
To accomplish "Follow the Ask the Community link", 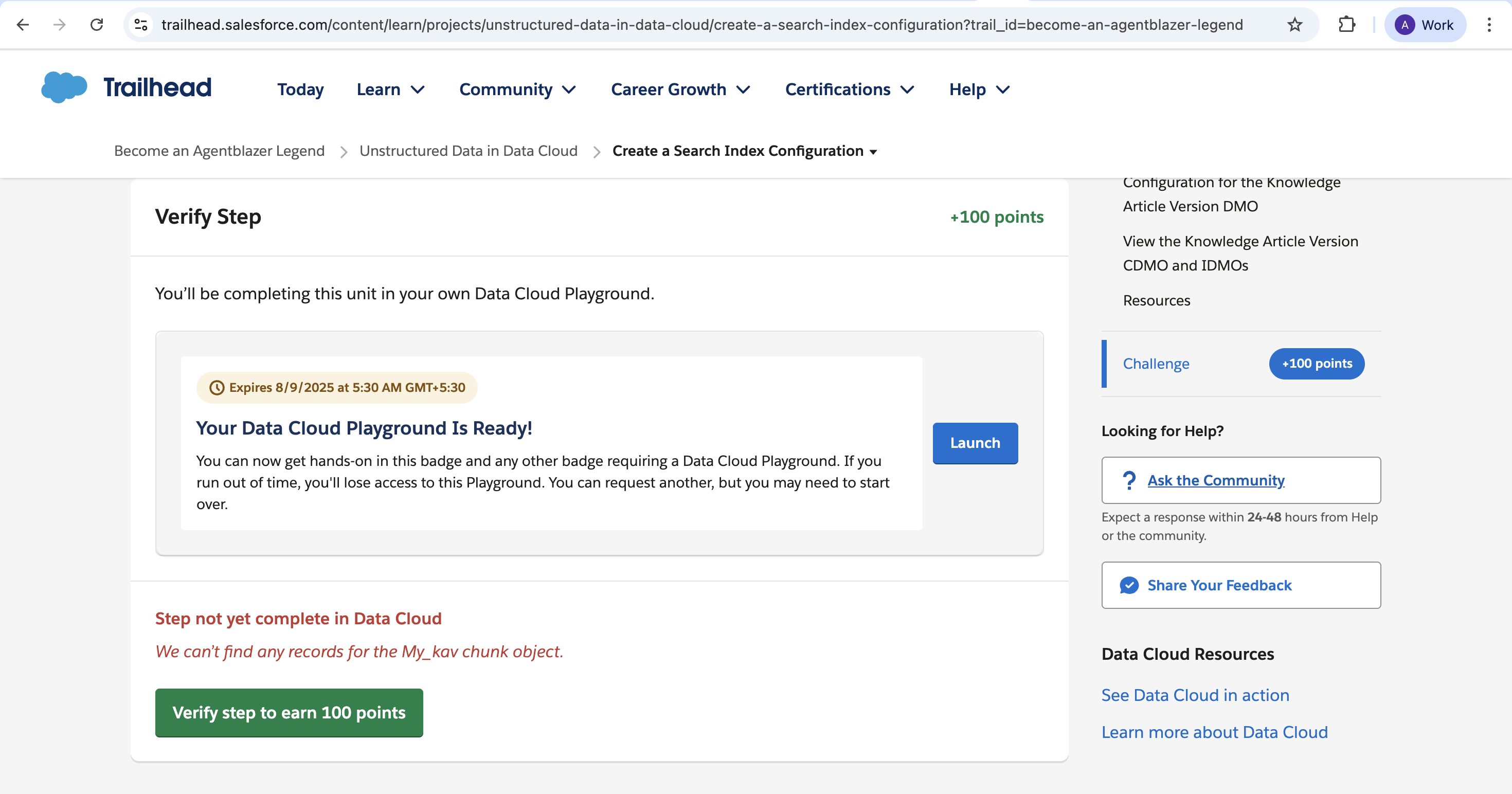I will (x=1216, y=480).
